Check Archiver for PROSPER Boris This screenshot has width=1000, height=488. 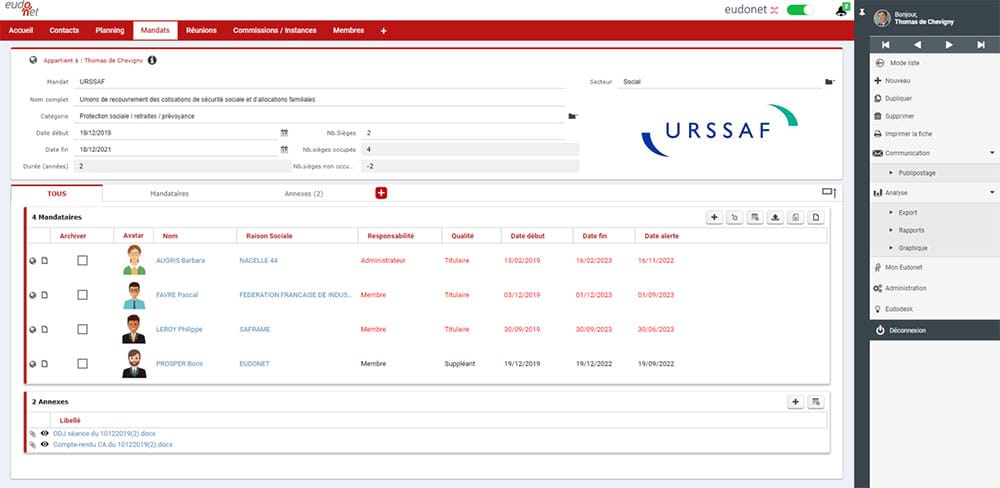[82, 364]
